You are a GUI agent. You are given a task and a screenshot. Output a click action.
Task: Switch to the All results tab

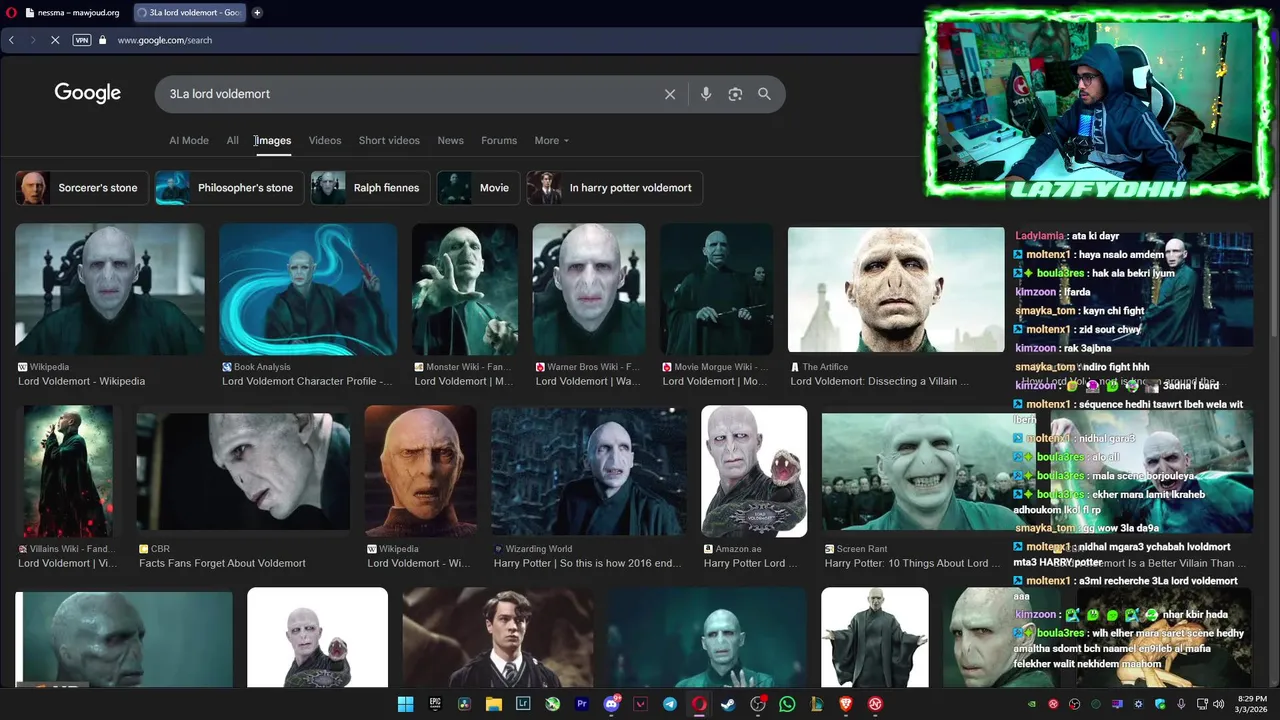232,140
